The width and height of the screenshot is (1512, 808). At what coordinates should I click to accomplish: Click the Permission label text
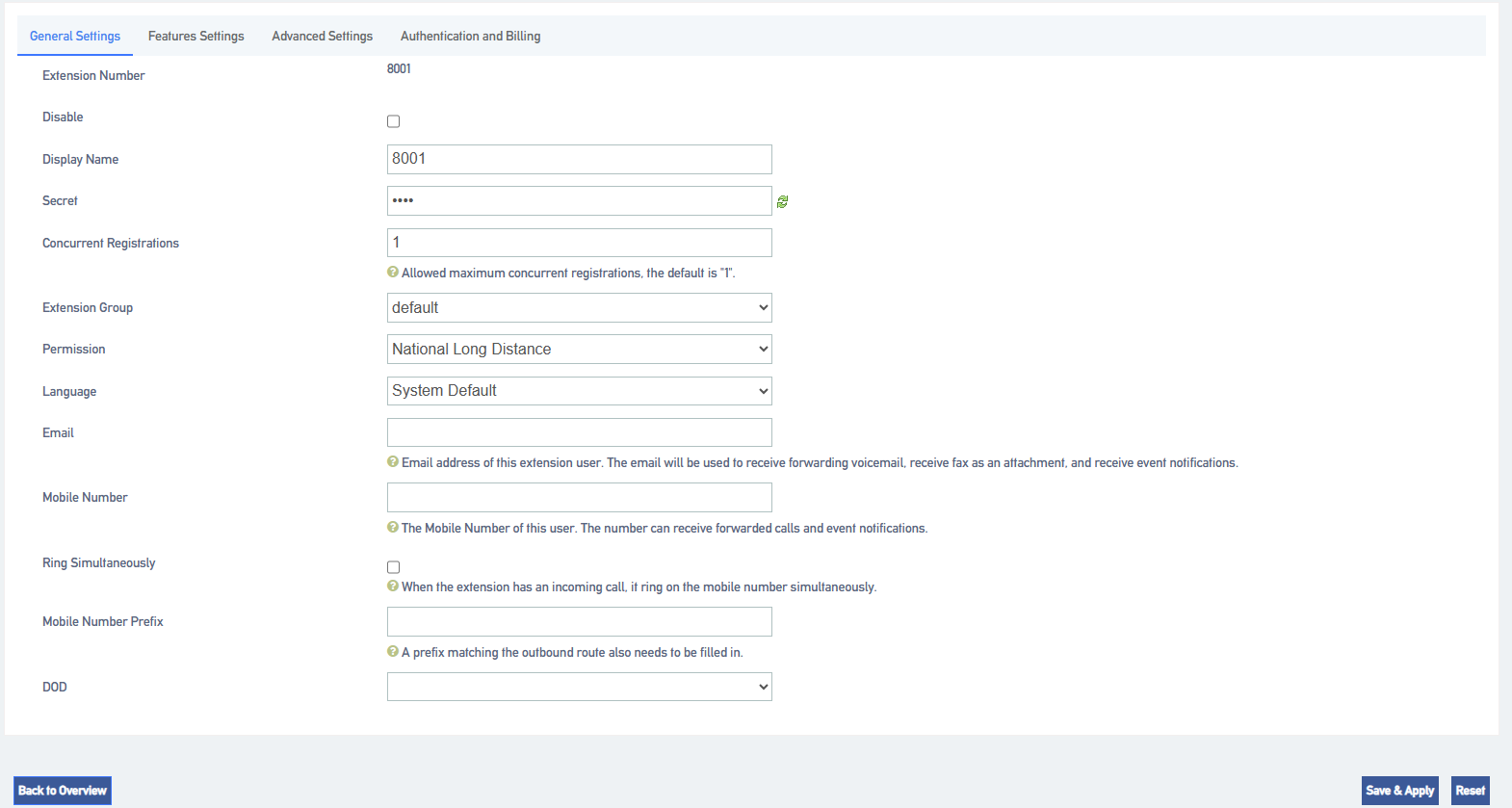click(74, 350)
